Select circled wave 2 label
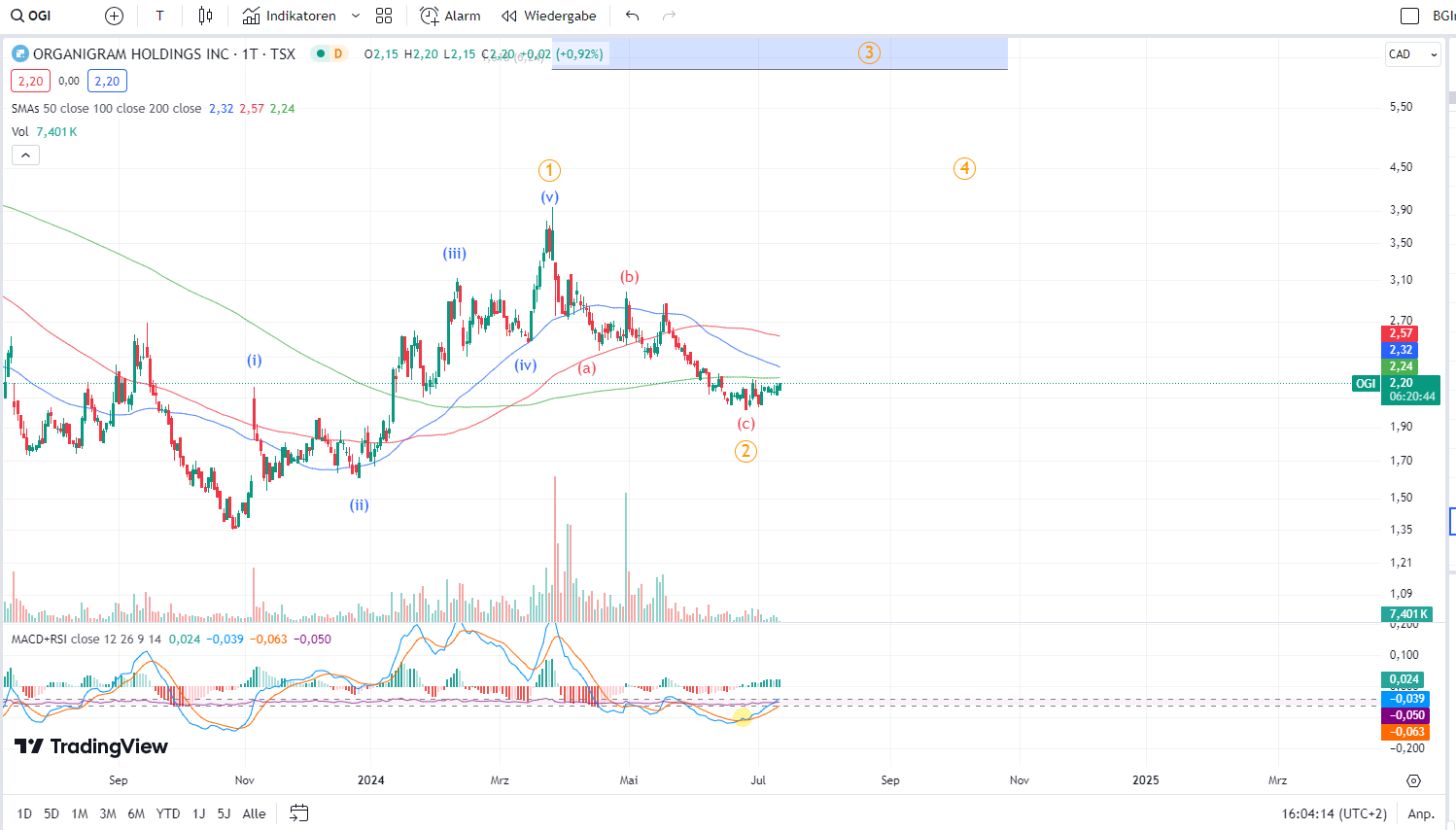 tap(745, 451)
